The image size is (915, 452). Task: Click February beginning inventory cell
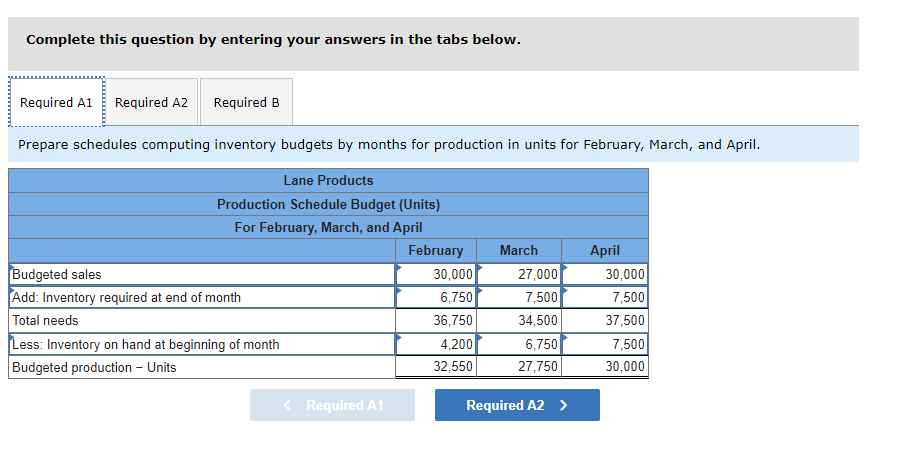pos(437,344)
